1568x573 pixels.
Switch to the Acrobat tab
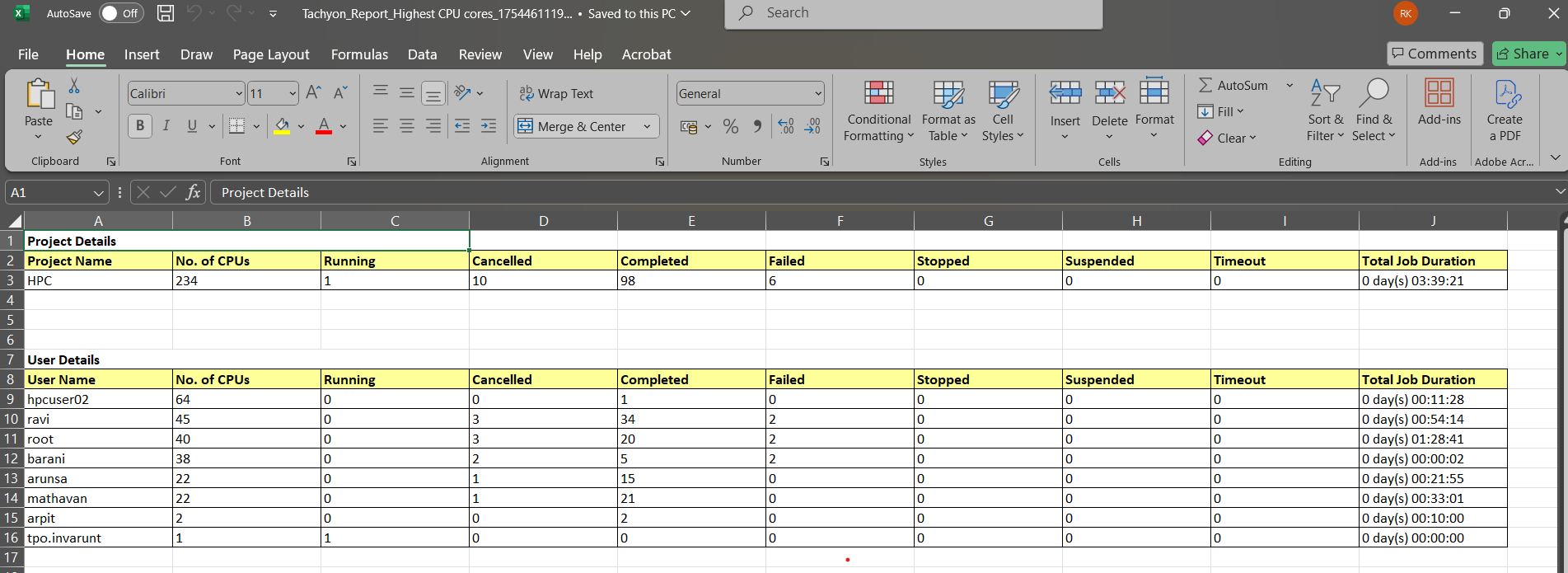pos(646,54)
